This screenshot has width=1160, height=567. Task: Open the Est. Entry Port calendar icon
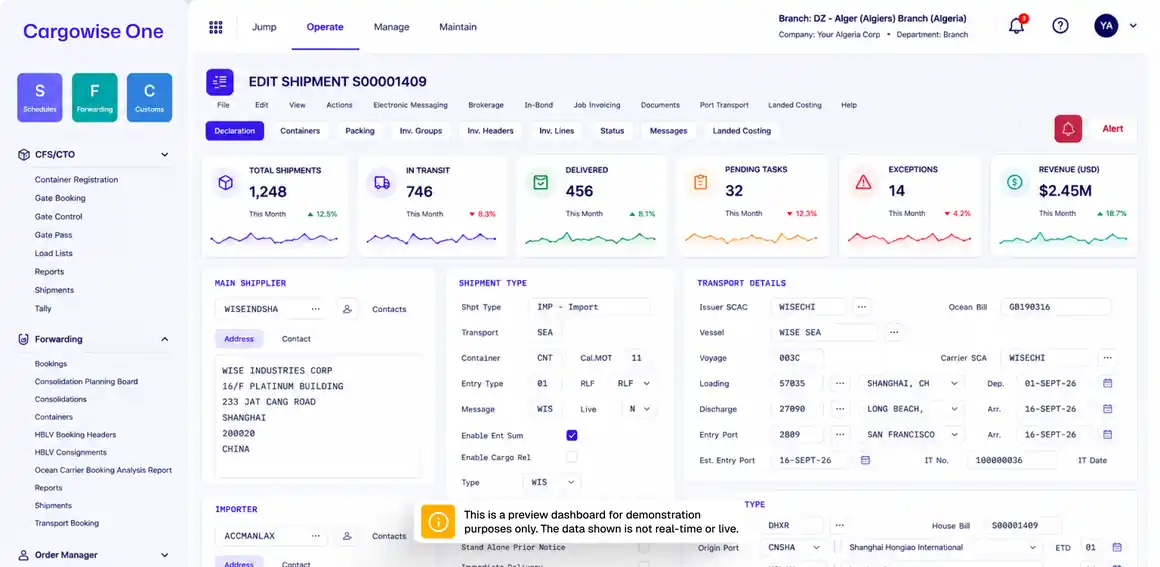pos(865,460)
